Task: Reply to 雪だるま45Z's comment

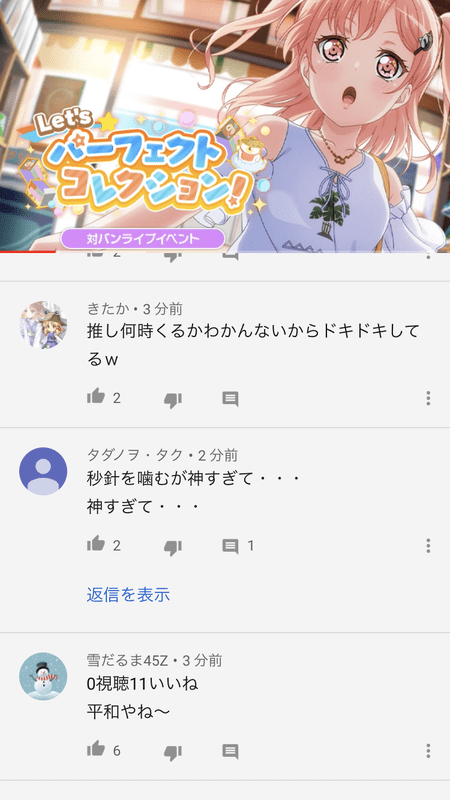Action: pyautogui.click(x=231, y=752)
